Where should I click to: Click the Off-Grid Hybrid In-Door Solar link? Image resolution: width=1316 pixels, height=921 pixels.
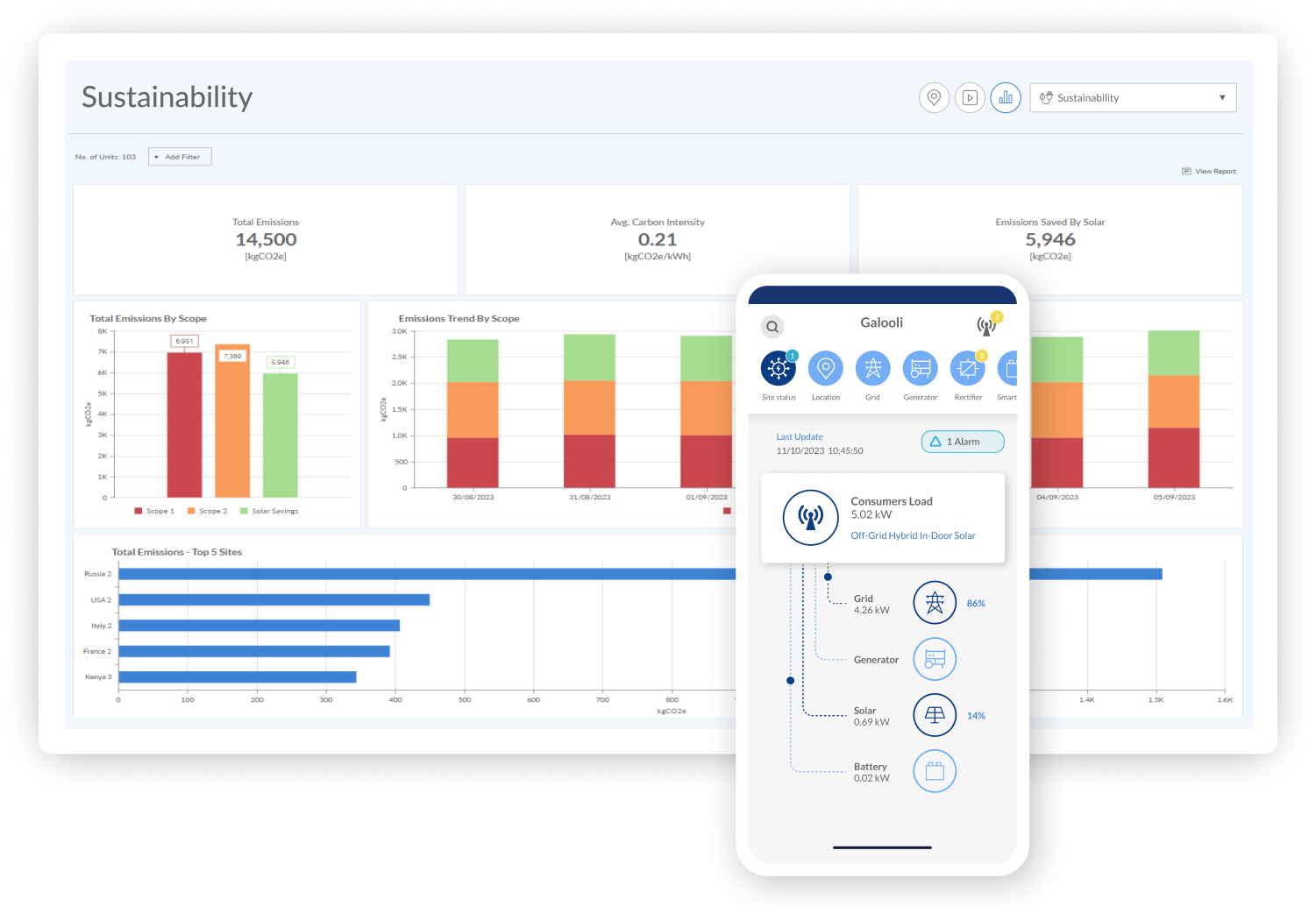[x=913, y=535]
